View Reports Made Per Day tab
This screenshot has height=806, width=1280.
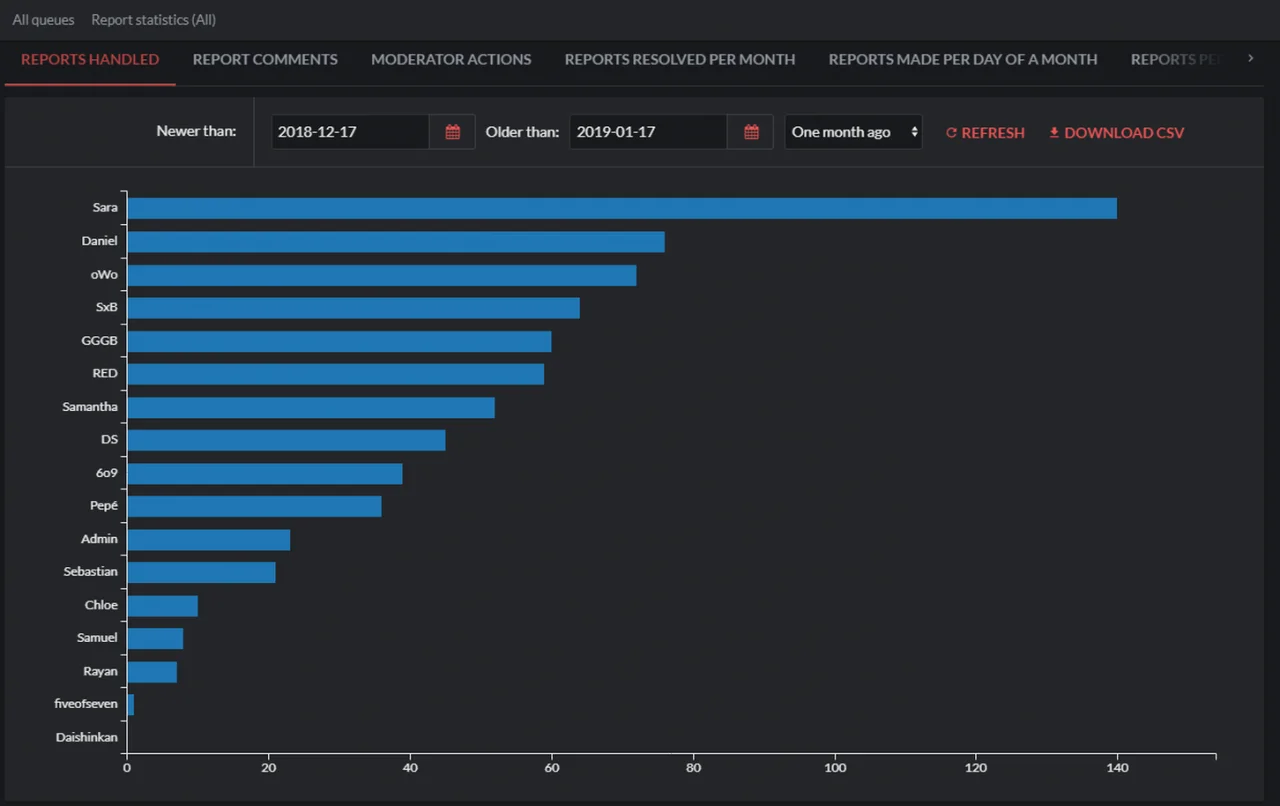[962, 60]
